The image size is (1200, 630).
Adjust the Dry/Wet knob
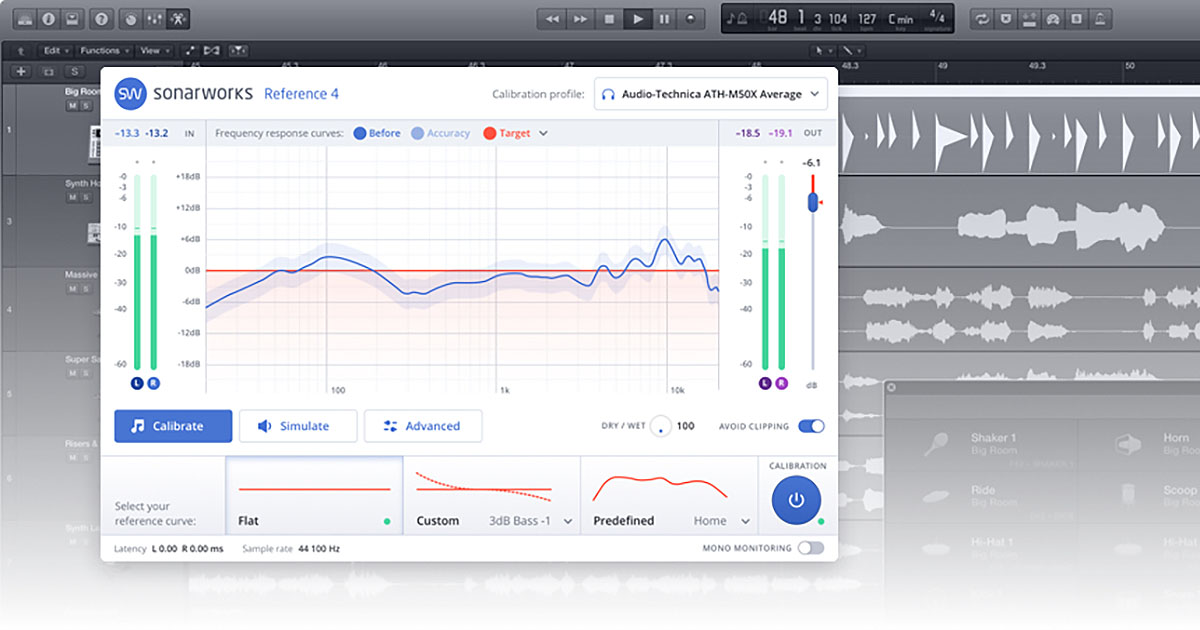[660, 426]
